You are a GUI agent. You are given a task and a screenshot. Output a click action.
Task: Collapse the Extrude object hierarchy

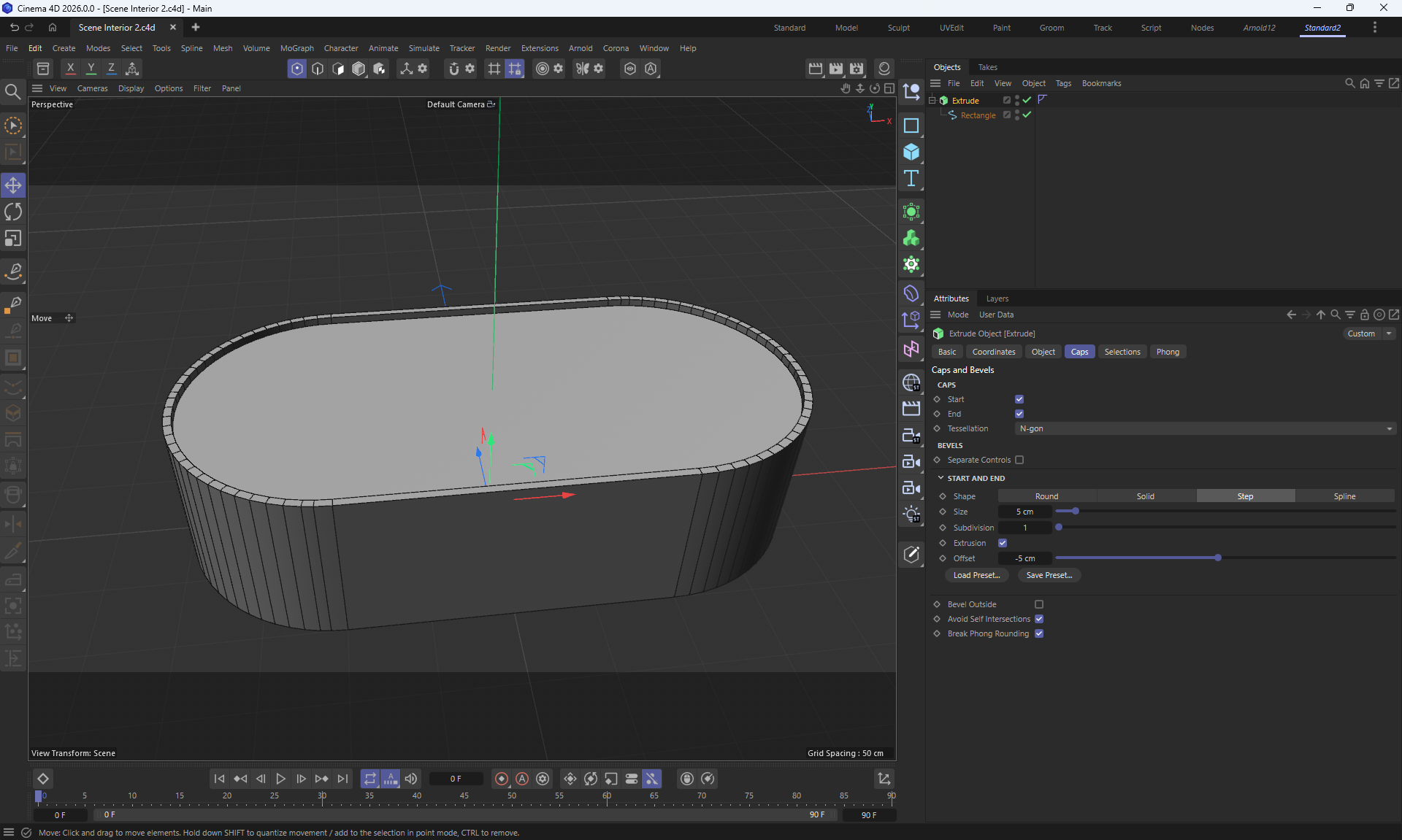point(932,100)
